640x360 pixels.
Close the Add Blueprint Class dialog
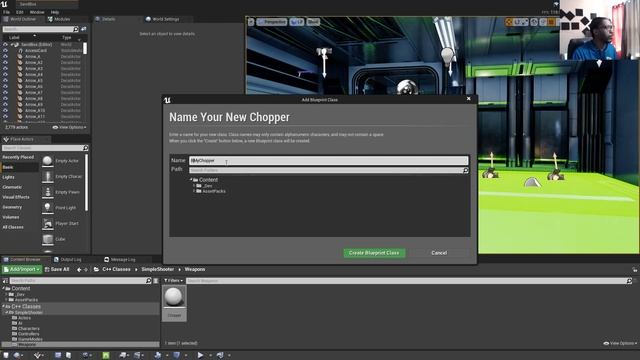[469, 99]
